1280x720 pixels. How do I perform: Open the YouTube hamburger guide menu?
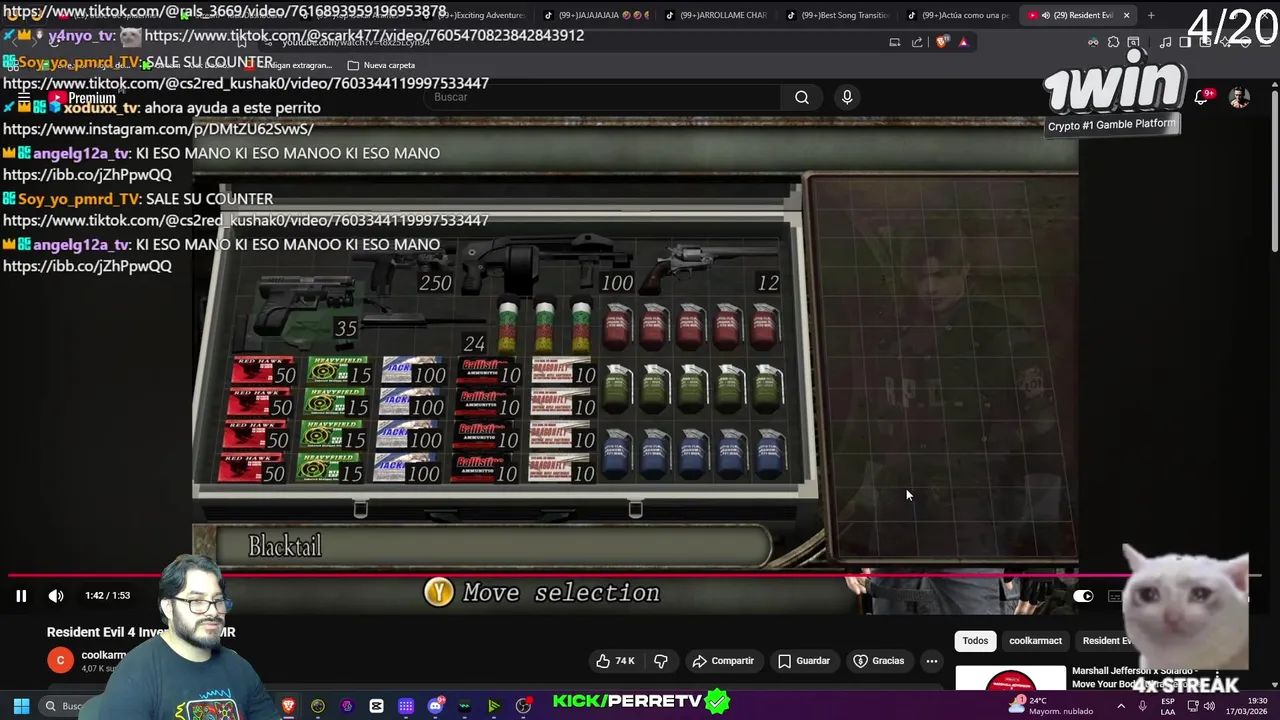point(22,97)
